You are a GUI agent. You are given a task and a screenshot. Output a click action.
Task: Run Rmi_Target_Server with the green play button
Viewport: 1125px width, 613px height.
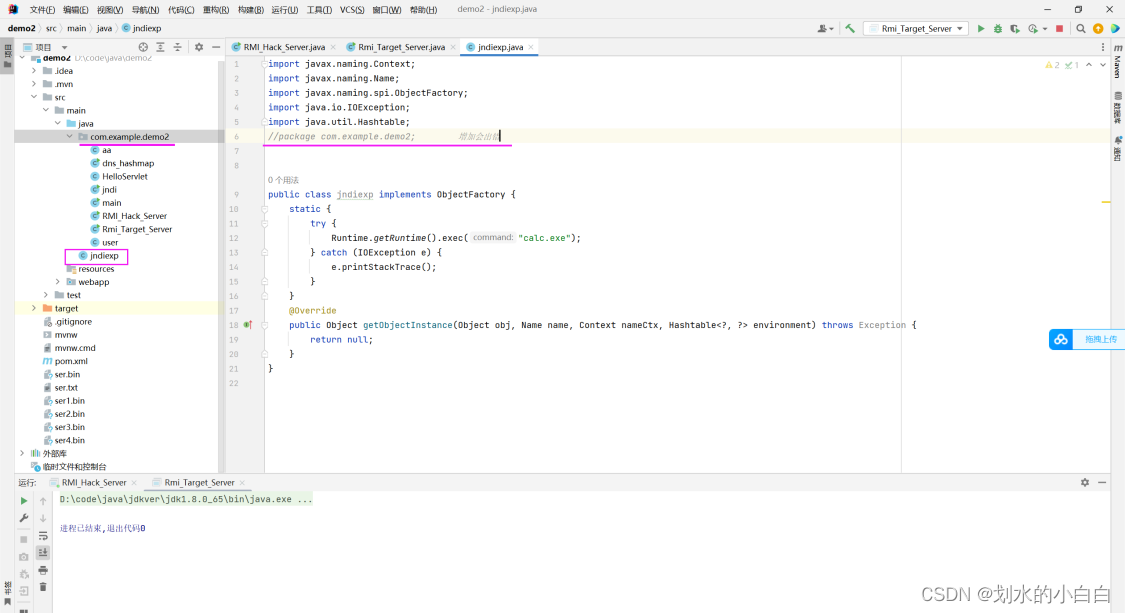pyautogui.click(x=981, y=29)
